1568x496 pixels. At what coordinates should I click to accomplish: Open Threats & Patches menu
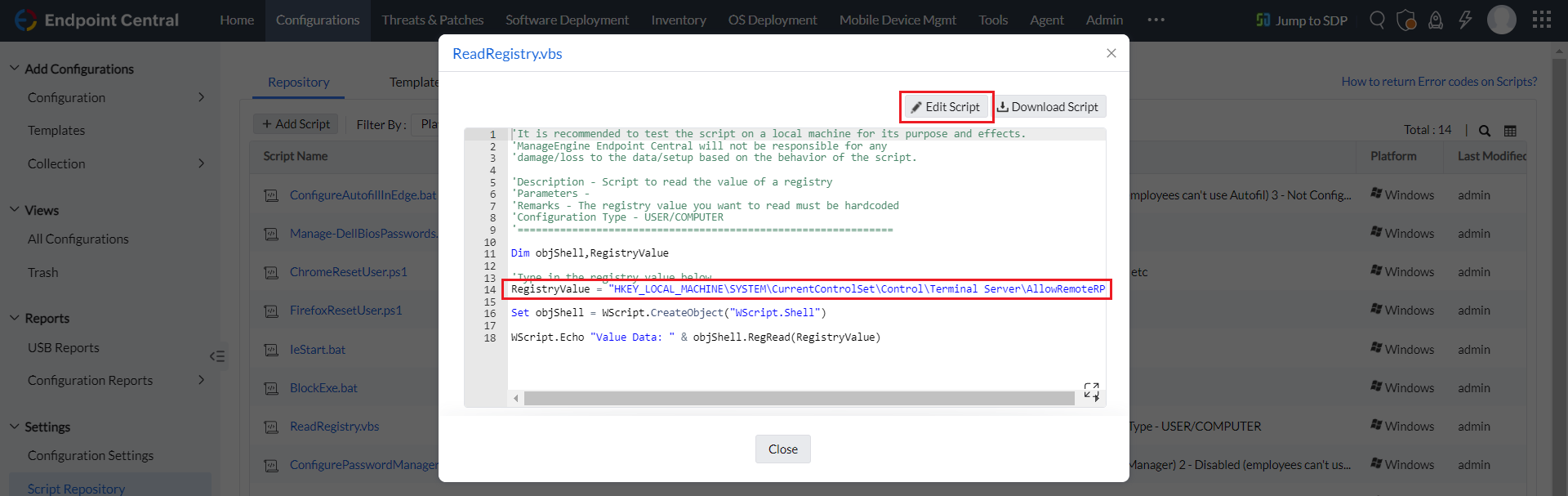tap(433, 20)
